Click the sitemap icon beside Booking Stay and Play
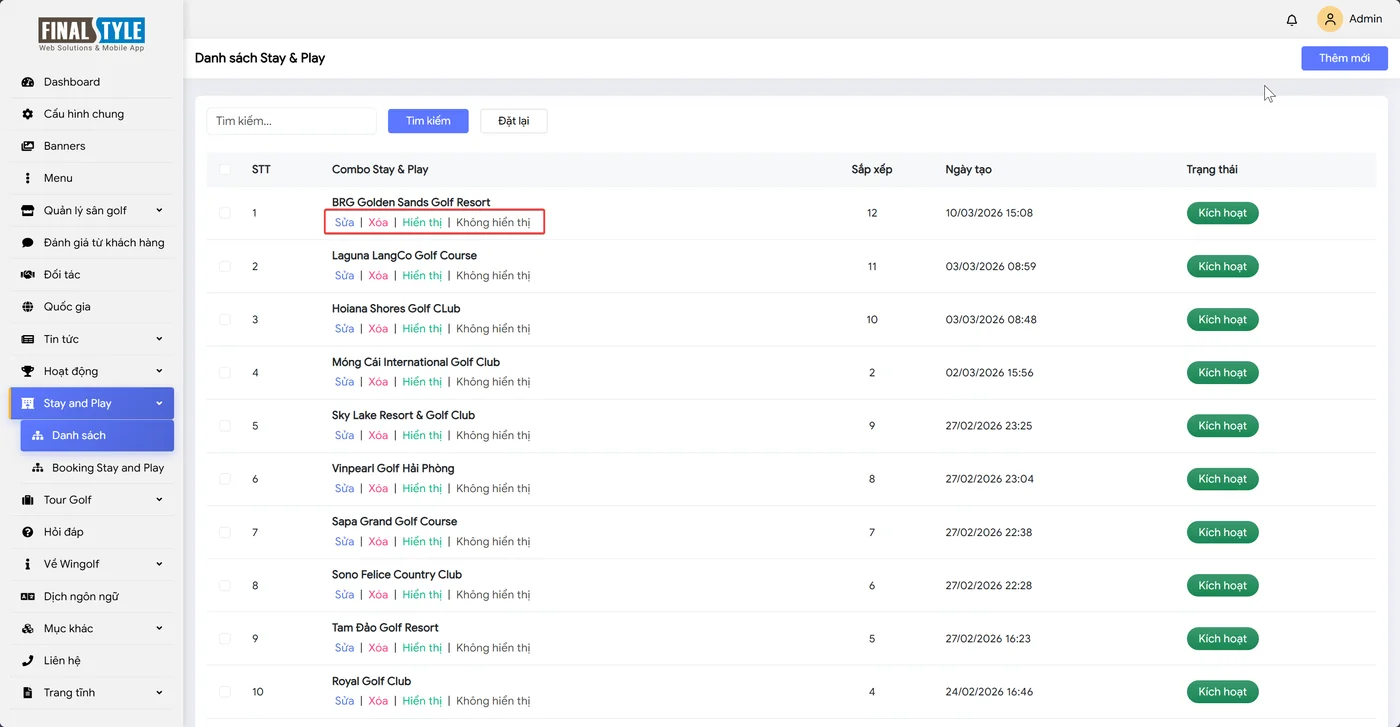The image size is (1400, 727). coord(38,468)
